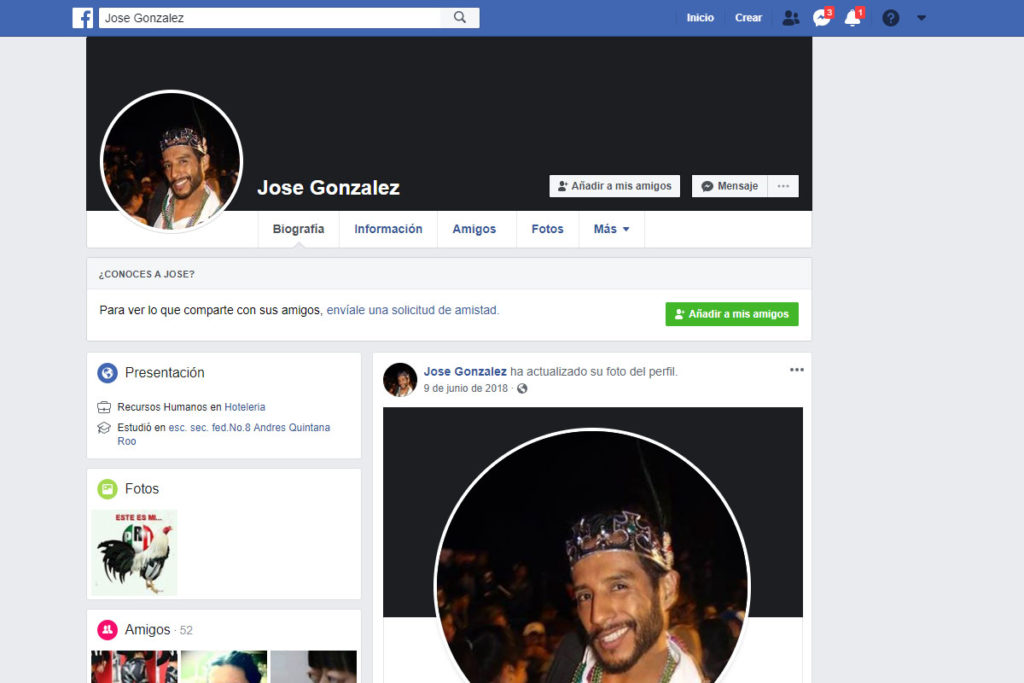This screenshot has height=683, width=1024.
Task: Click the Jose Gonzalez name on the cover
Action: (x=328, y=188)
